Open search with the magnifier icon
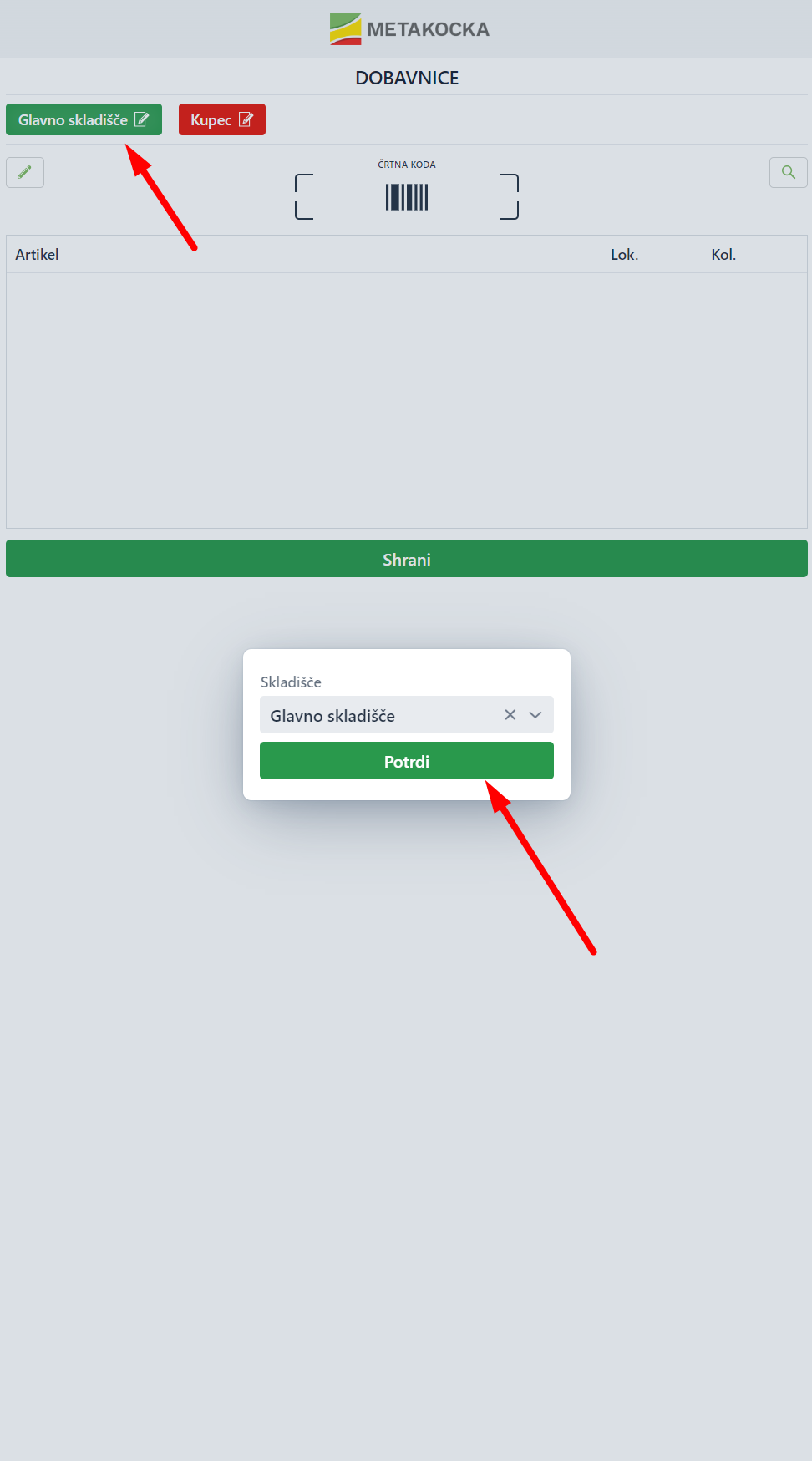Viewport: 812px width, 1461px height. 788,172
